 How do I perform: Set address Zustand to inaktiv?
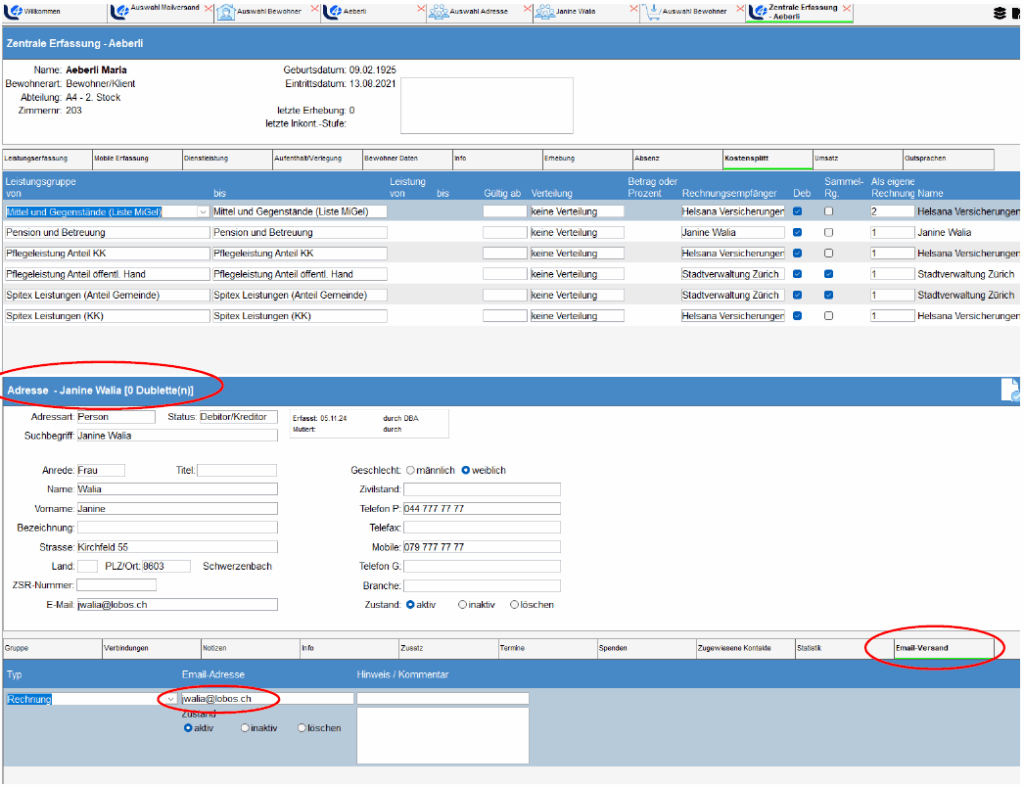click(462, 605)
